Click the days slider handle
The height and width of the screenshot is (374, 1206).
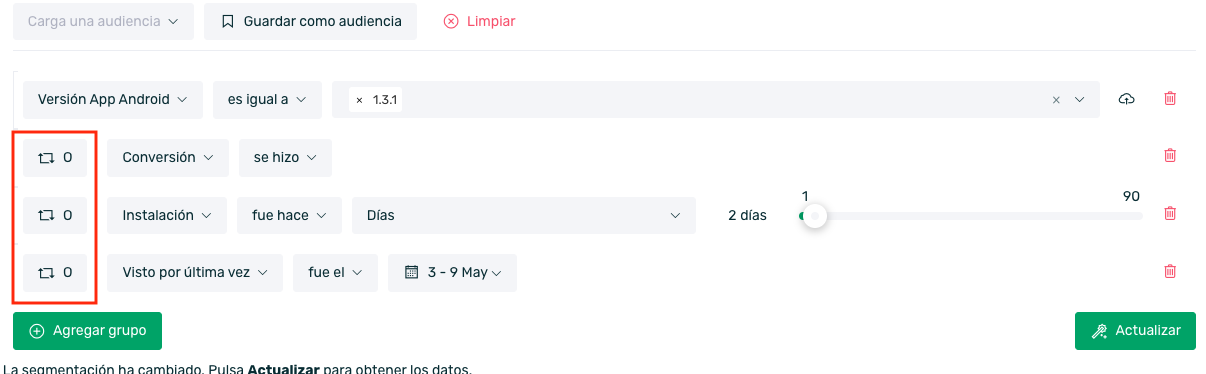click(815, 216)
